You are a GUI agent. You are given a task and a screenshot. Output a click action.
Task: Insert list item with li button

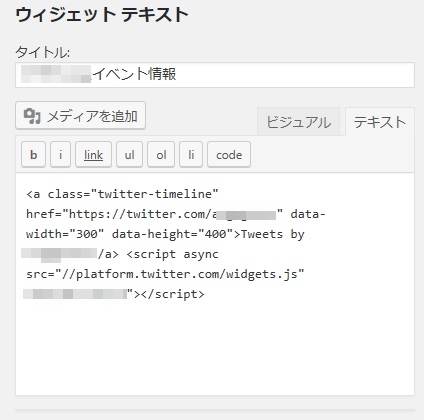pyautogui.click(x=191, y=155)
